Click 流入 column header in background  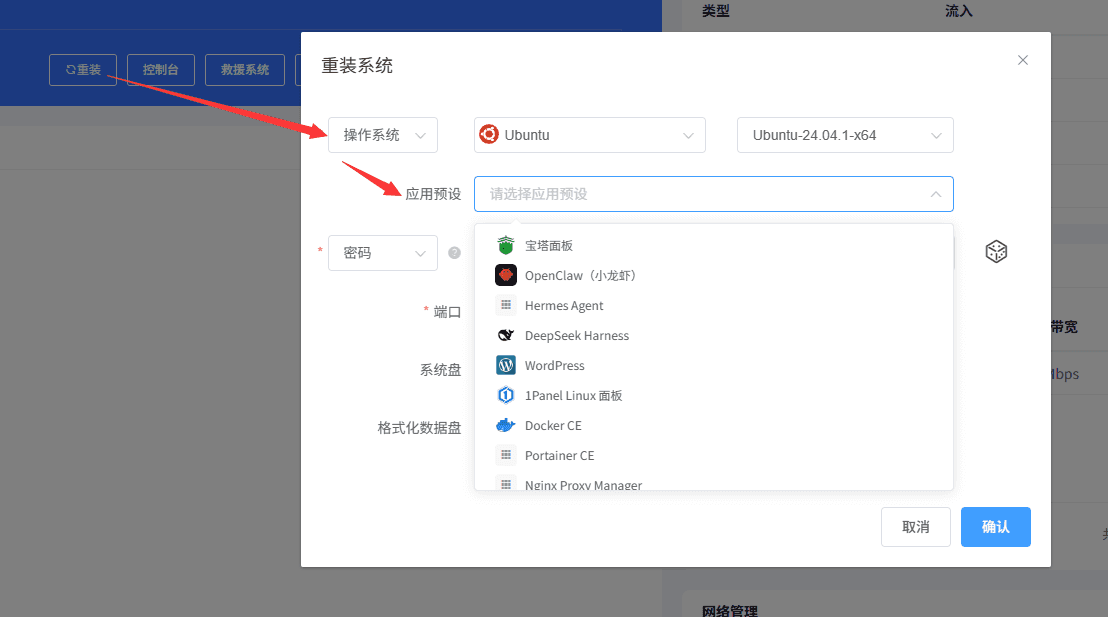pyautogui.click(x=959, y=11)
